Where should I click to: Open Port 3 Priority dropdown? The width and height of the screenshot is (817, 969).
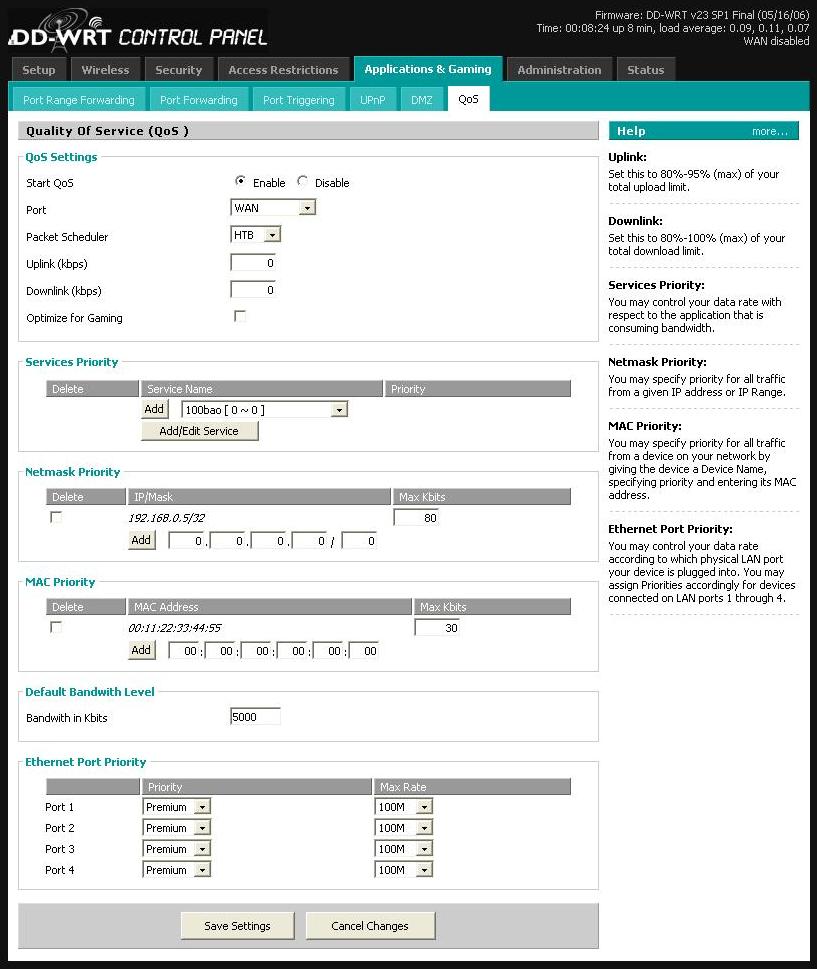(177, 849)
